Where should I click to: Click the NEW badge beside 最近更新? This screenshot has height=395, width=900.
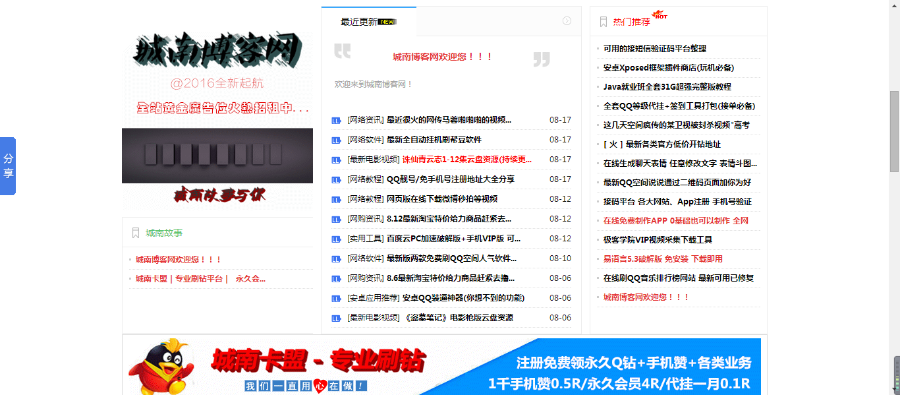[x=388, y=22]
